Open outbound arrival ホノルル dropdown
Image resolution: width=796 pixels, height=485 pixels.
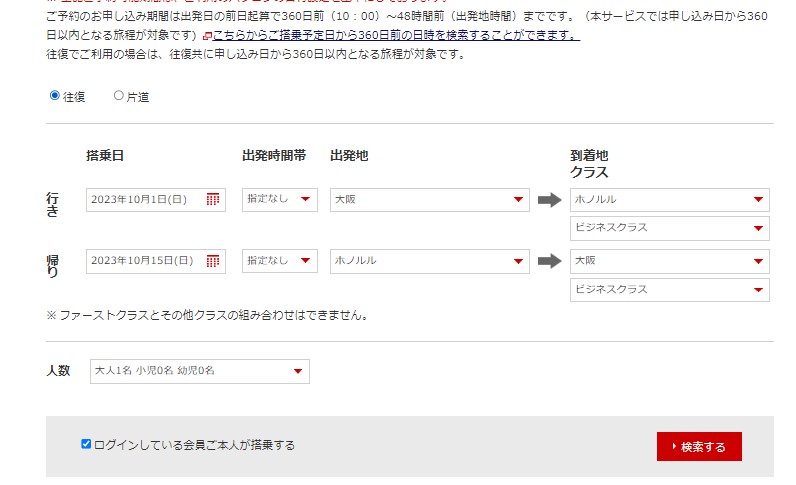pos(670,200)
